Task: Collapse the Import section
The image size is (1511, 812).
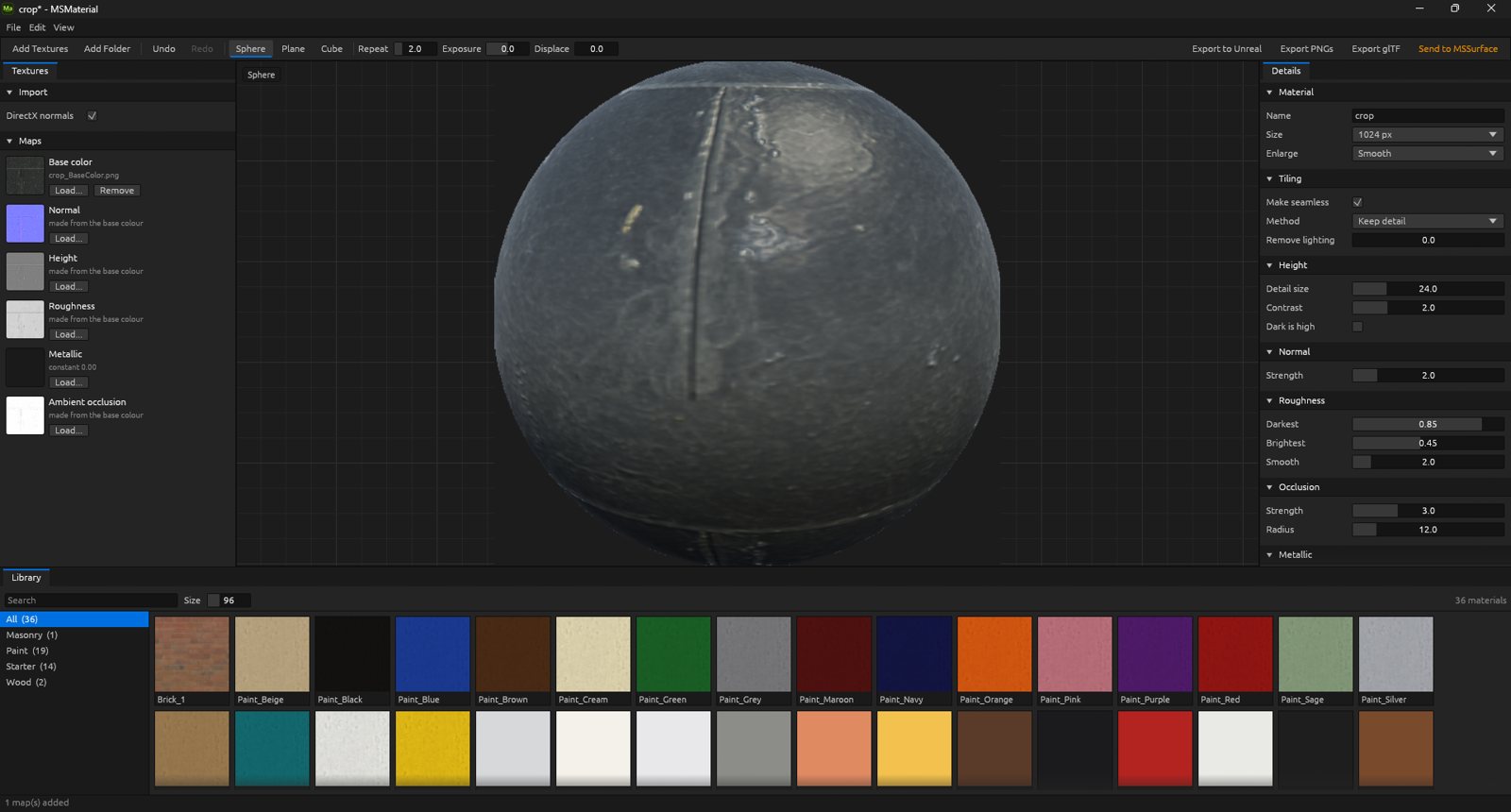Action: (9, 93)
